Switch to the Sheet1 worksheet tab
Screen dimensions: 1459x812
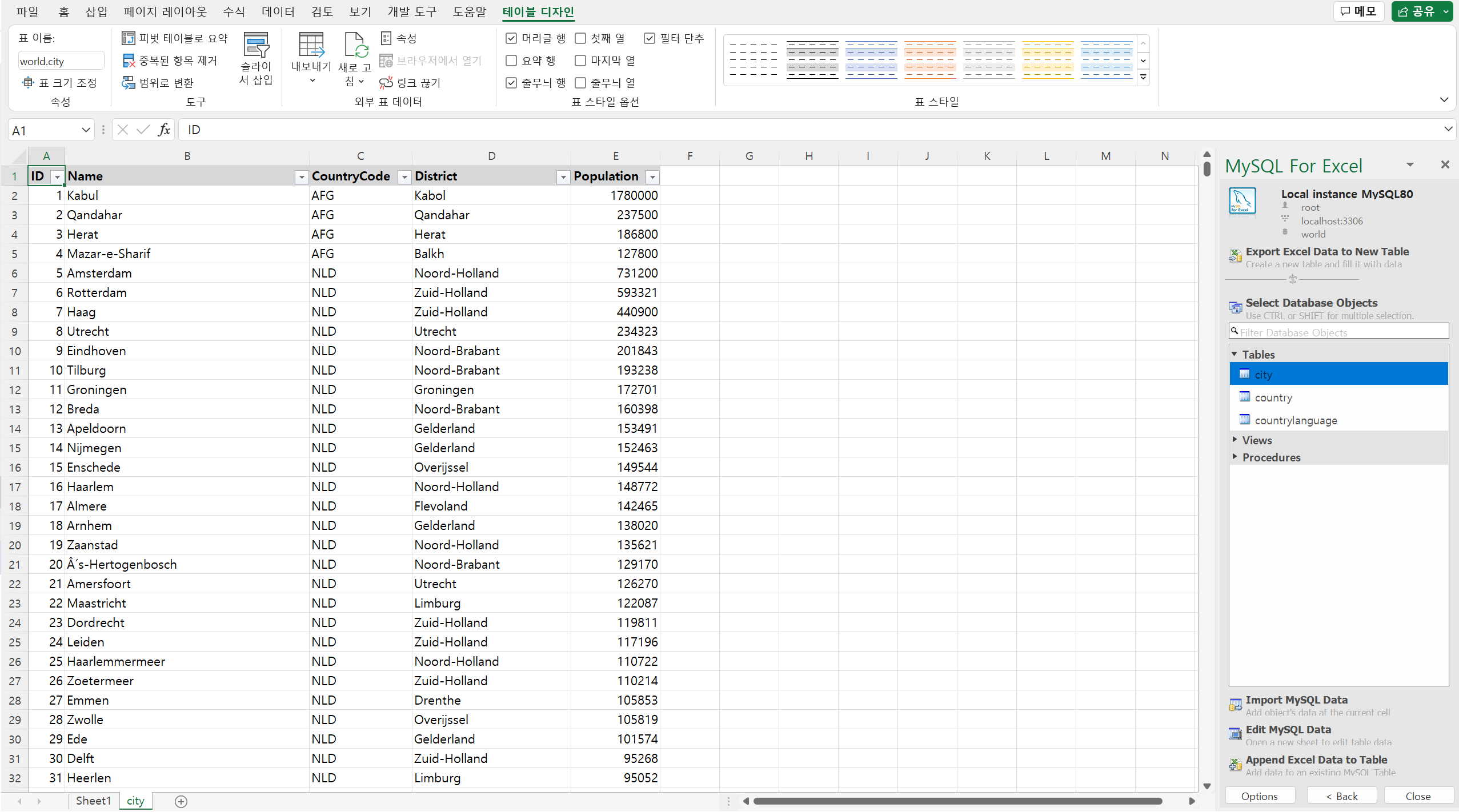(93, 801)
